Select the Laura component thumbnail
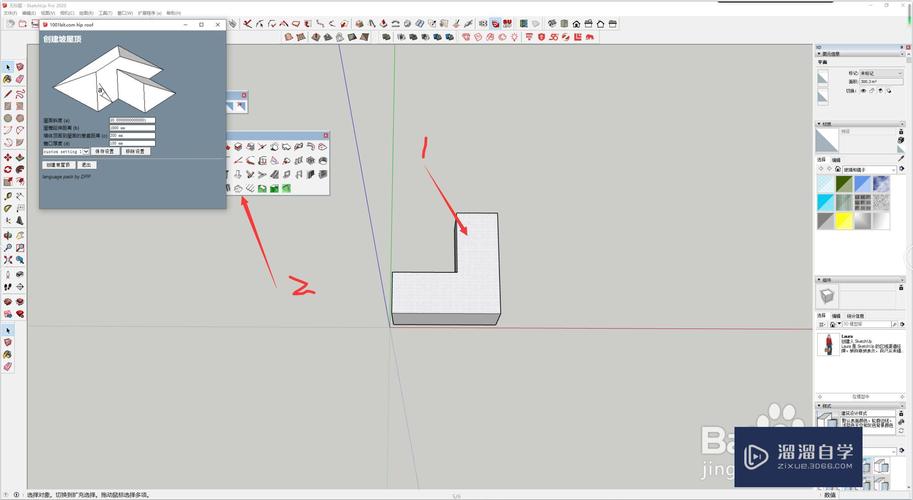 (x=829, y=345)
